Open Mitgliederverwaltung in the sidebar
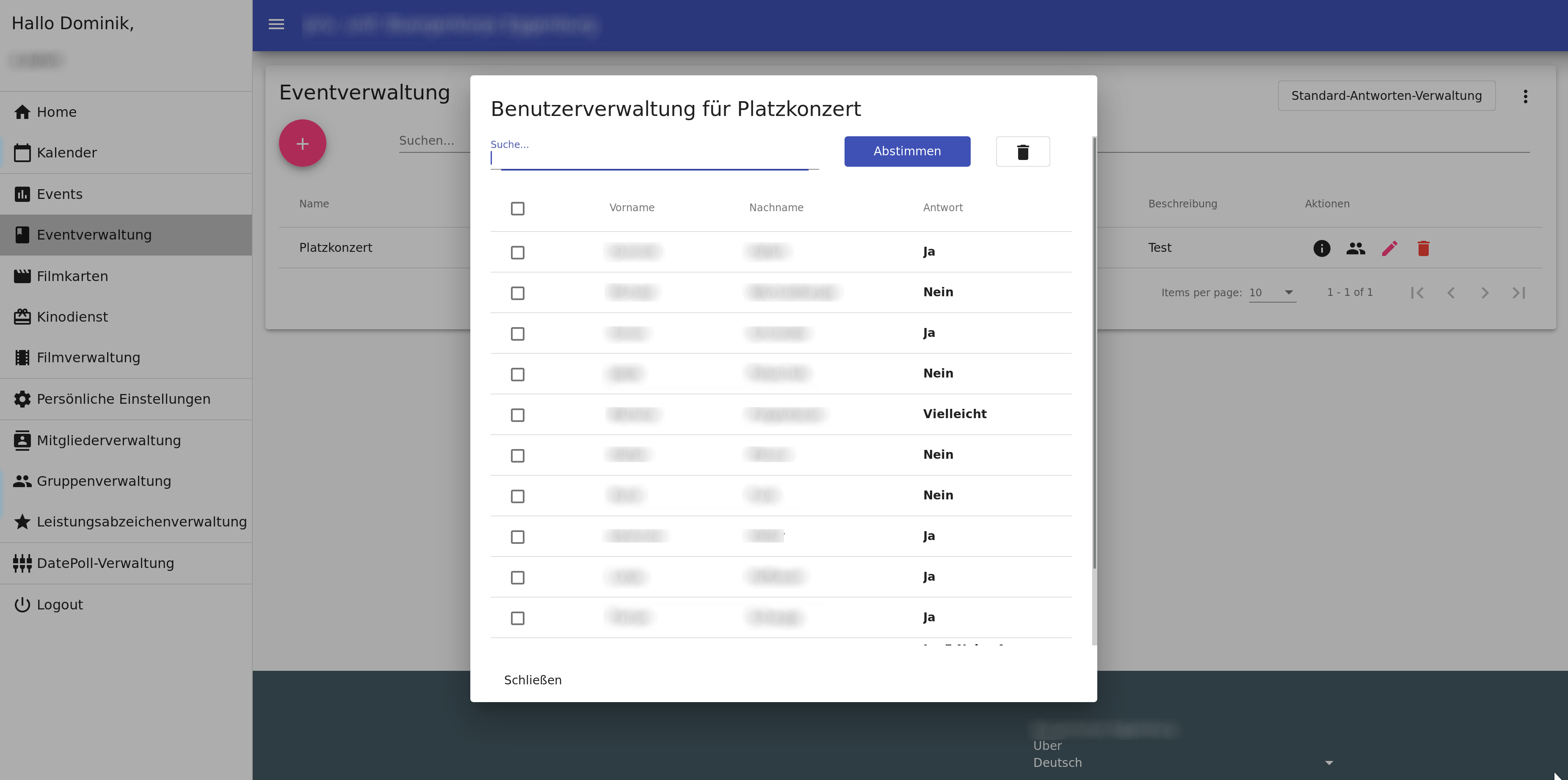This screenshot has height=780, width=1568. pyautogui.click(x=126, y=441)
